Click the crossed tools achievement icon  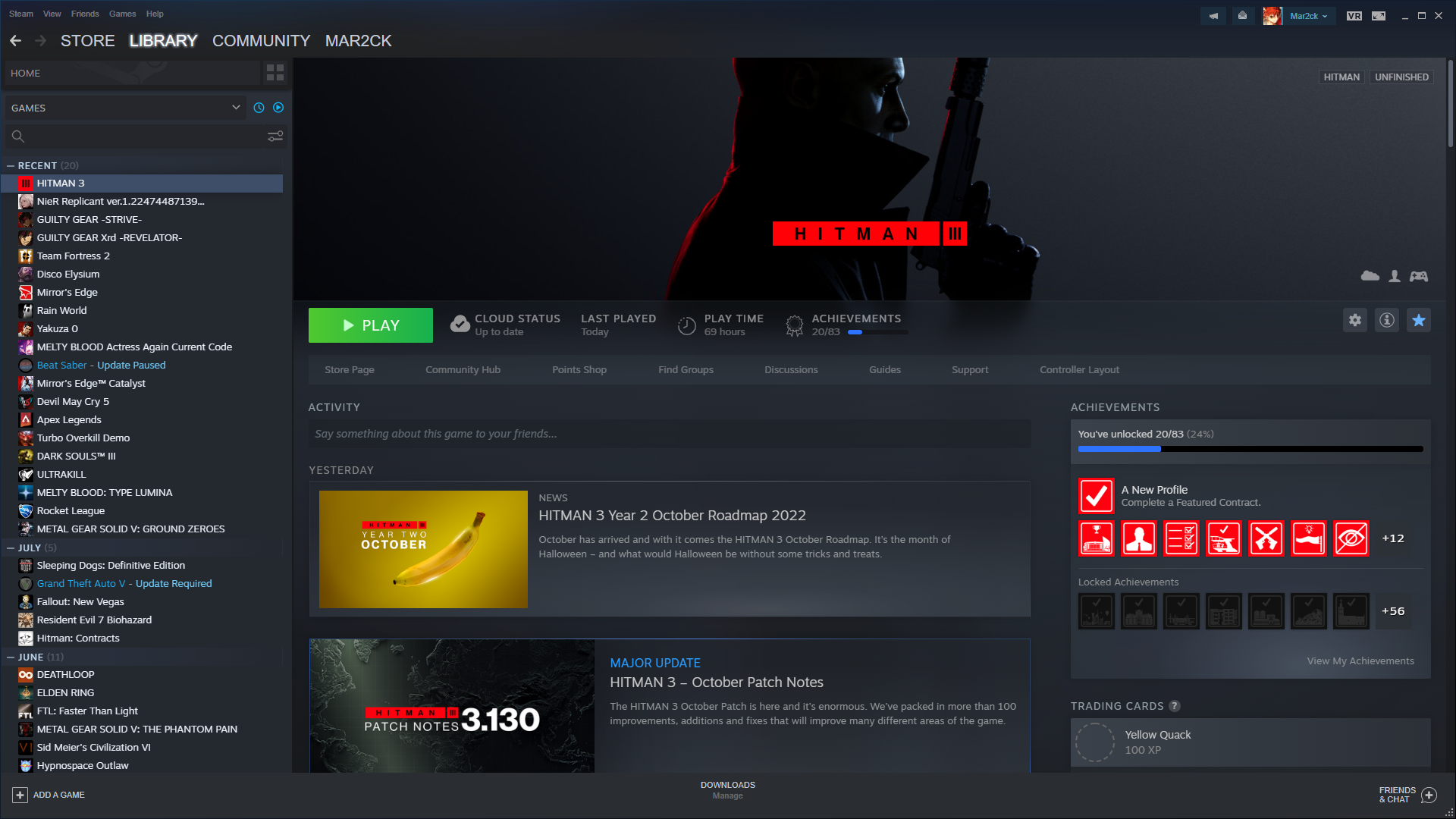click(1266, 538)
